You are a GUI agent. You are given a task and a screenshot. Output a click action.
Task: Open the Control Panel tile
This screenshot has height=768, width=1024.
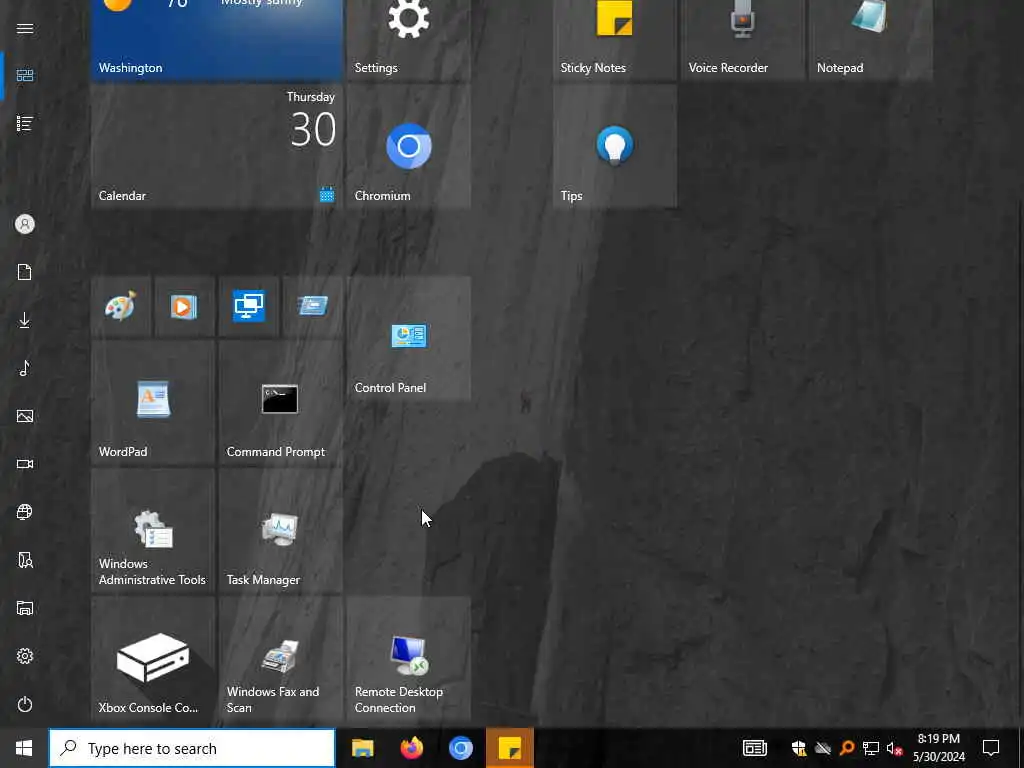(409, 338)
